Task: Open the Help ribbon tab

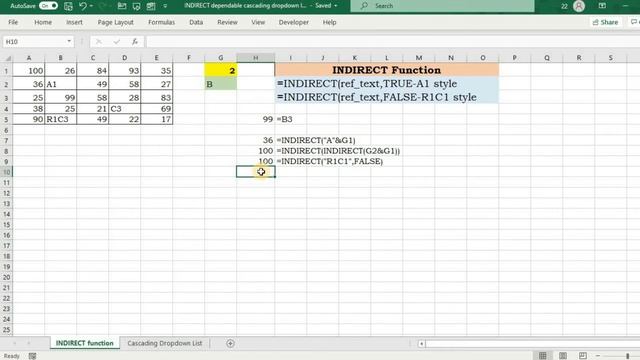Action: click(x=329, y=22)
